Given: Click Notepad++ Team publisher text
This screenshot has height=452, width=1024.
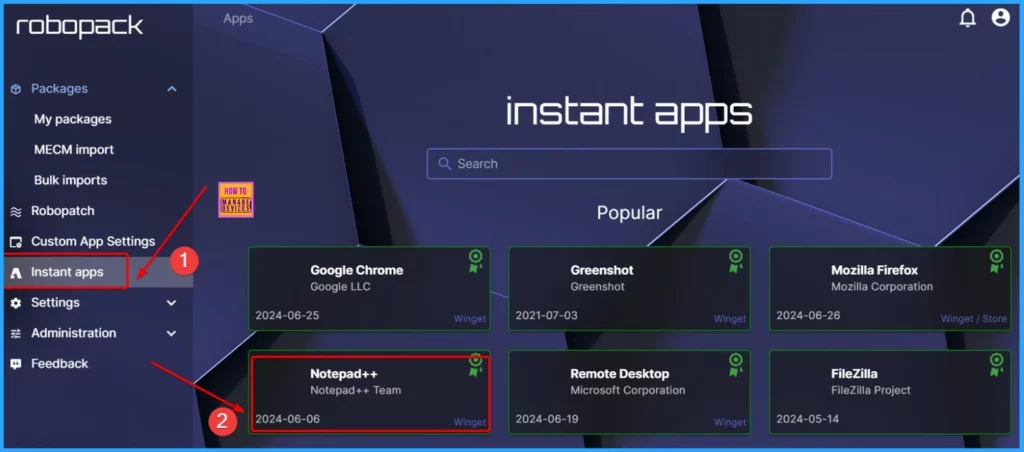Looking at the screenshot, I should click(x=355, y=391).
